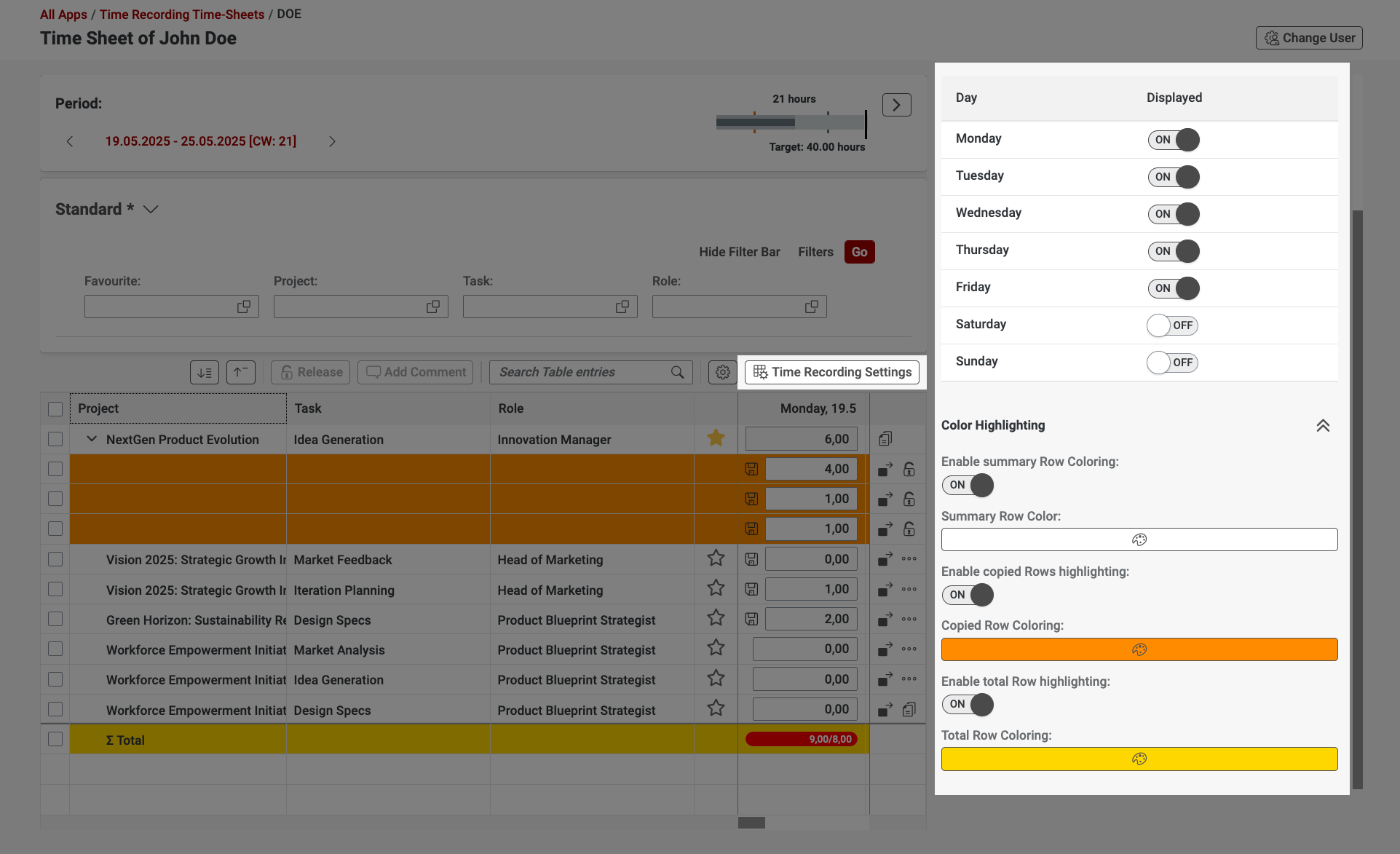Screen dimensions: 1400x854
Task: Collapse the Color Highlighting section
Action: coord(1323,425)
